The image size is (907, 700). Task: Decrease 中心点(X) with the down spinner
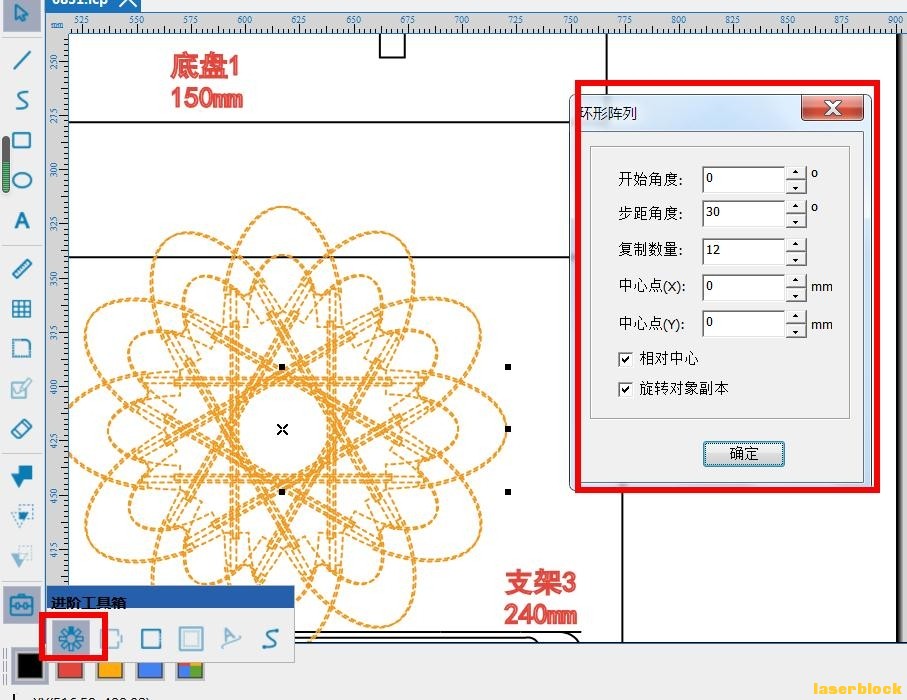click(796, 294)
